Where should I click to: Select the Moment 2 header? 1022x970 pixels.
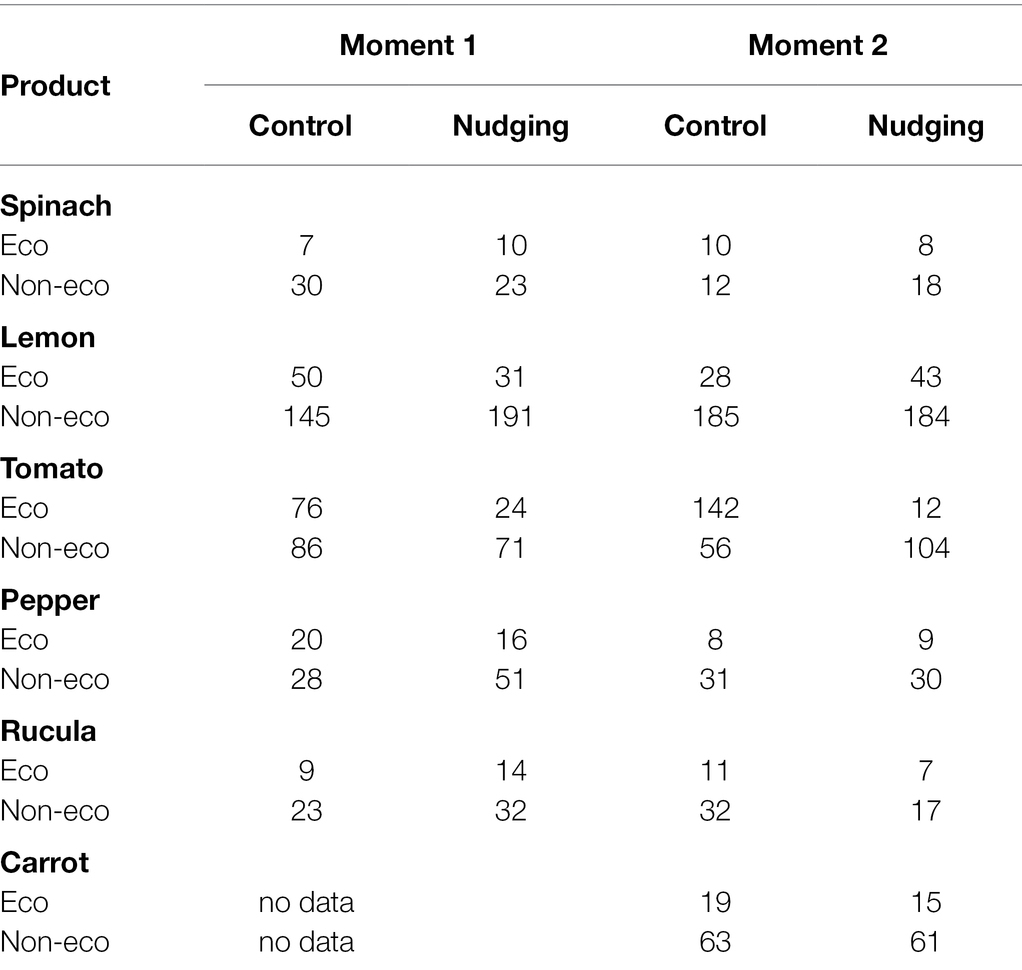click(x=817, y=45)
